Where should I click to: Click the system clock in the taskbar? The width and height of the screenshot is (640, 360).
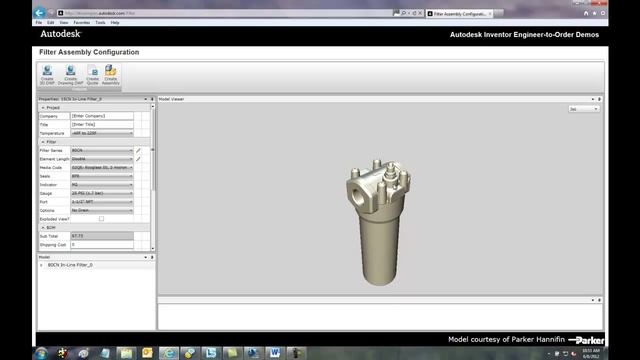point(591,353)
